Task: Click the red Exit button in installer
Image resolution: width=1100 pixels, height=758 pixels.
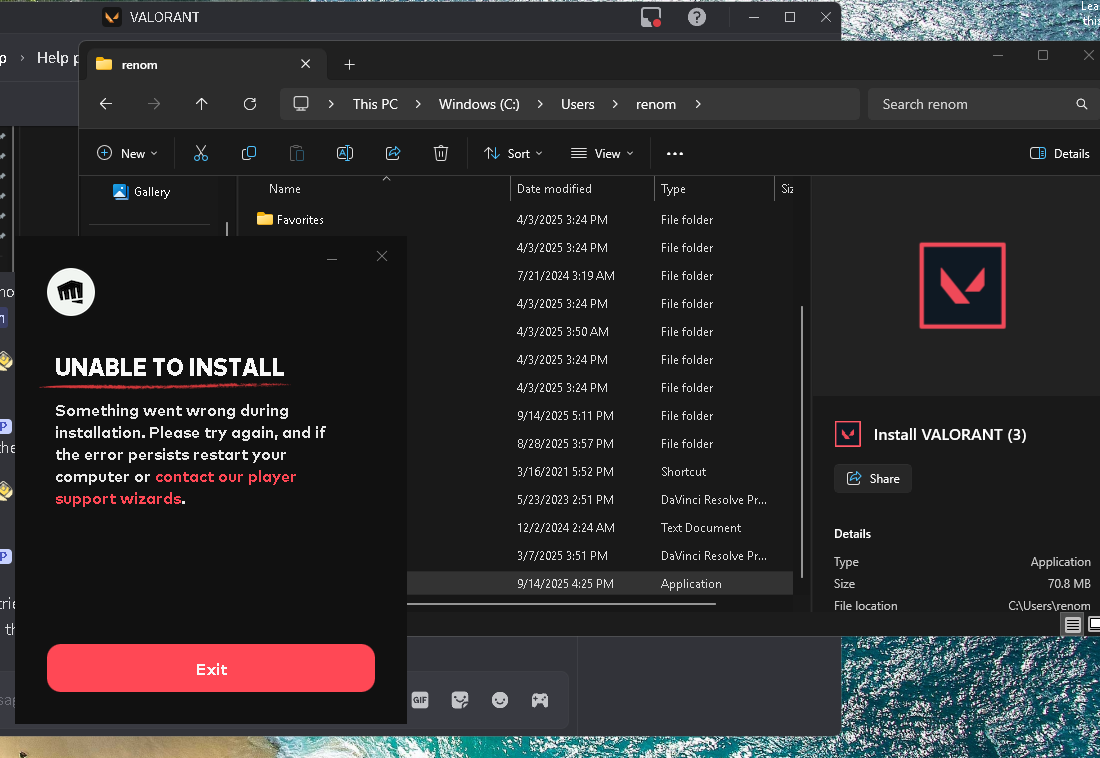Action: point(211,668)
